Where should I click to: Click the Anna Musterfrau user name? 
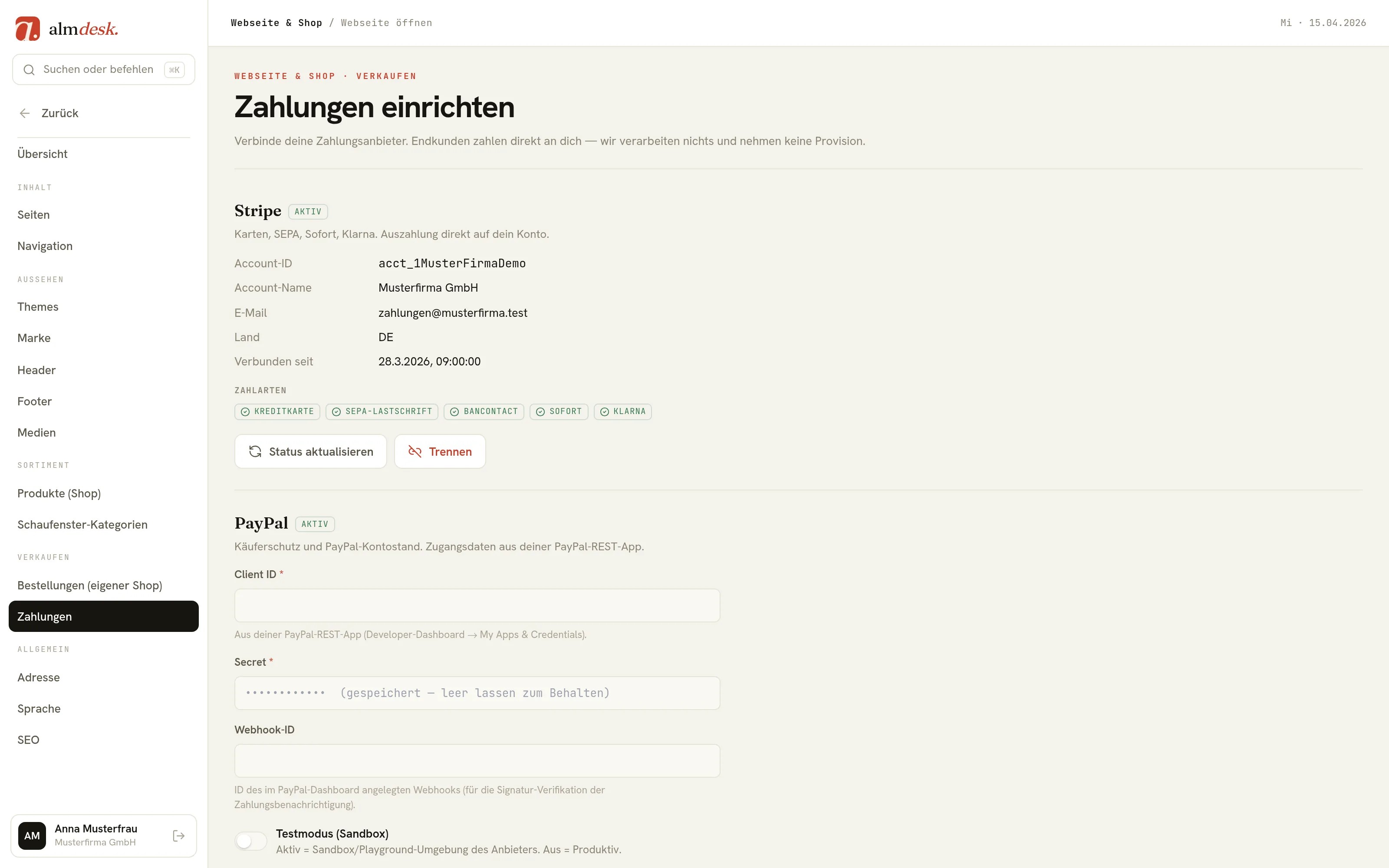click(x=96, y=829)
